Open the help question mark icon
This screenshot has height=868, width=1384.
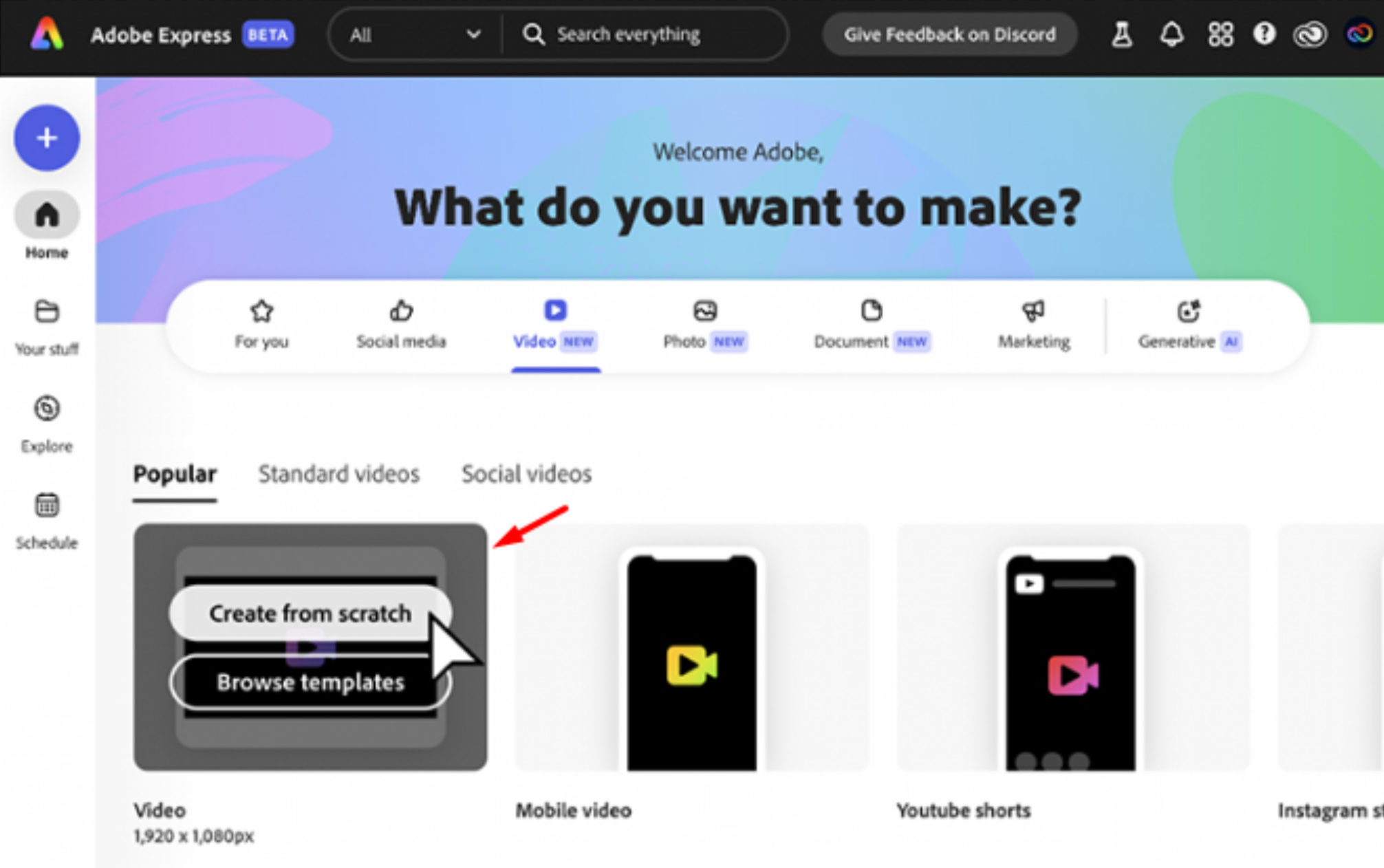(x=1264, y=34)
